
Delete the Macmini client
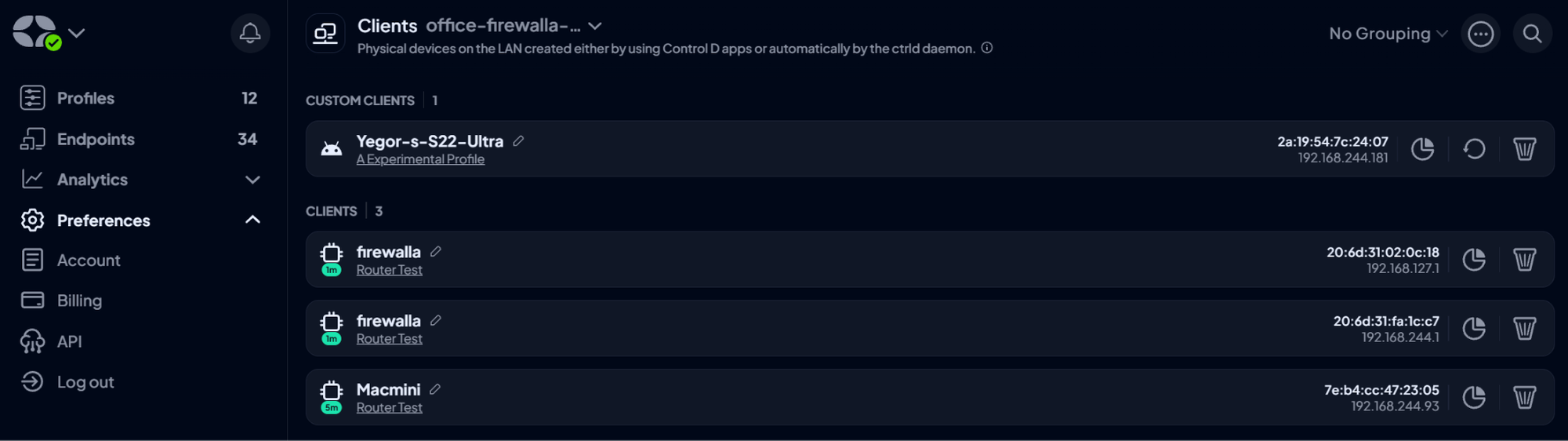1524,398
